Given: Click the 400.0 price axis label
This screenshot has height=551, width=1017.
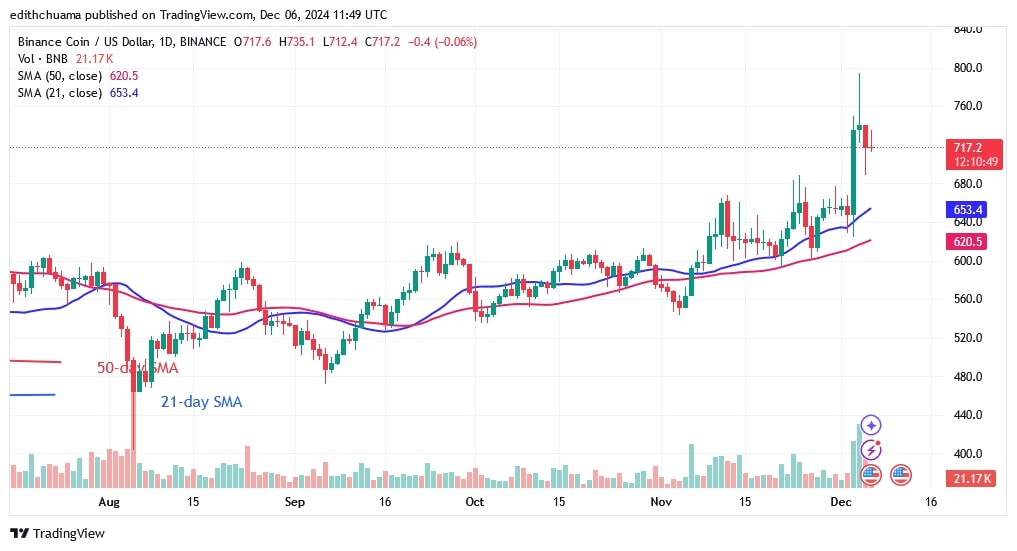Looking at the screenshot, I should [968, 454].
